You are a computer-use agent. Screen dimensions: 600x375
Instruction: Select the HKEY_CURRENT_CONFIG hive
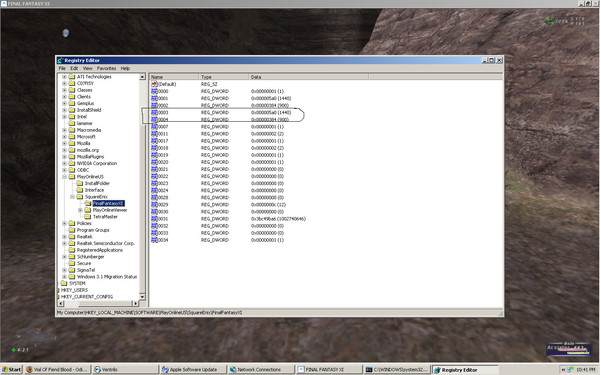point(87,297)
